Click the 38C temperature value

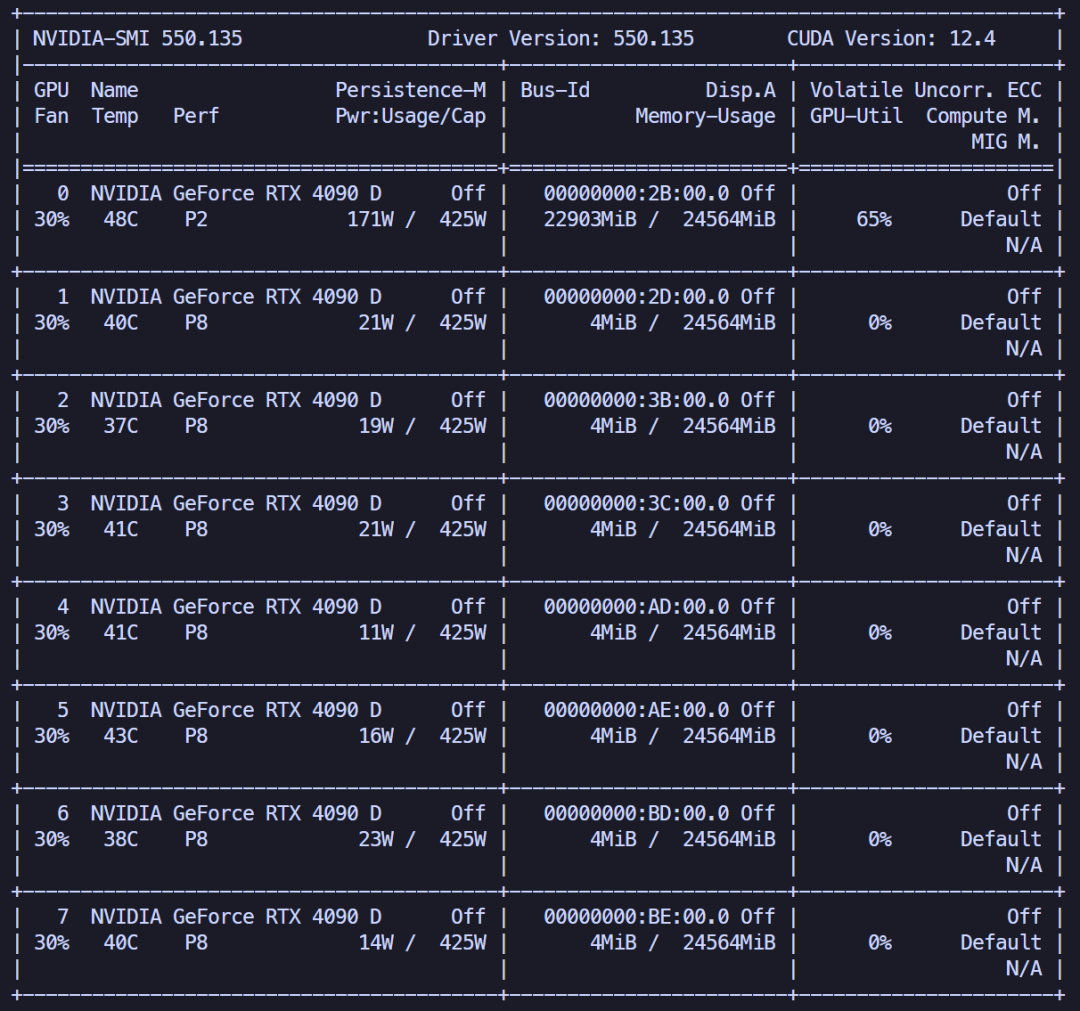(x=121, y=840)
